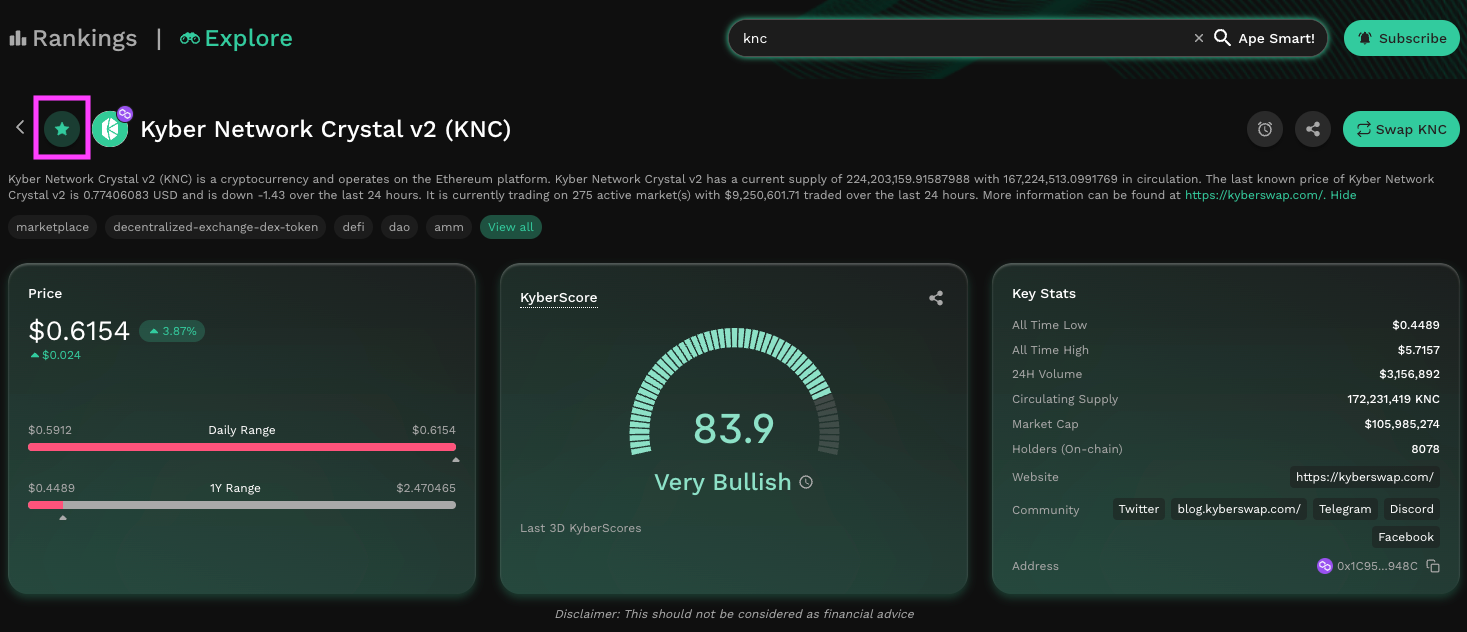Expand tags with View all
This screenshot has height=632, width=1467.
pyautogui.click(x=511, y=227)
